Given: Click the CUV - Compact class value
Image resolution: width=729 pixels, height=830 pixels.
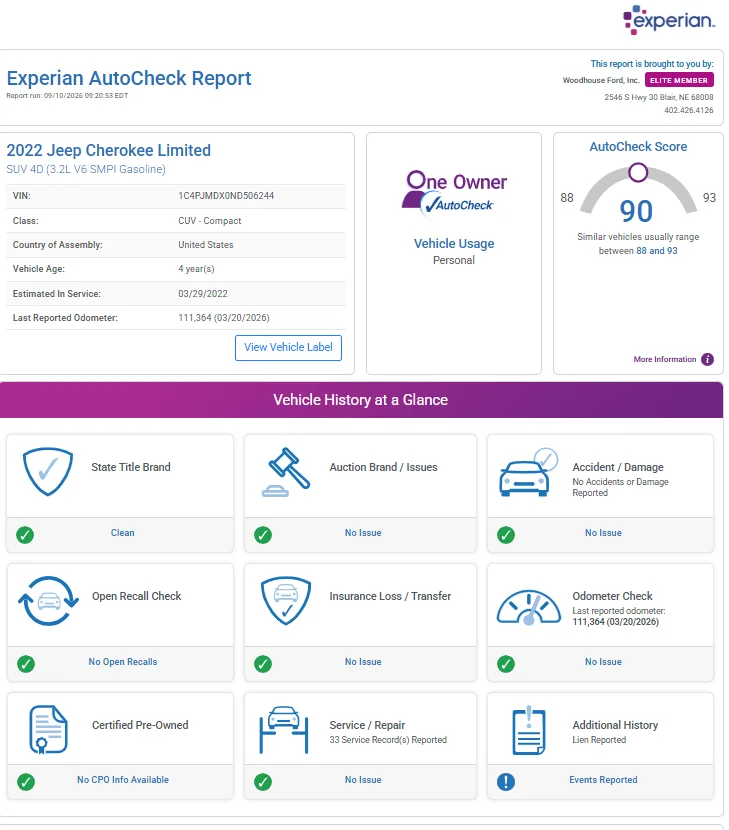Looking at the screenshot, I should [210, 221].
